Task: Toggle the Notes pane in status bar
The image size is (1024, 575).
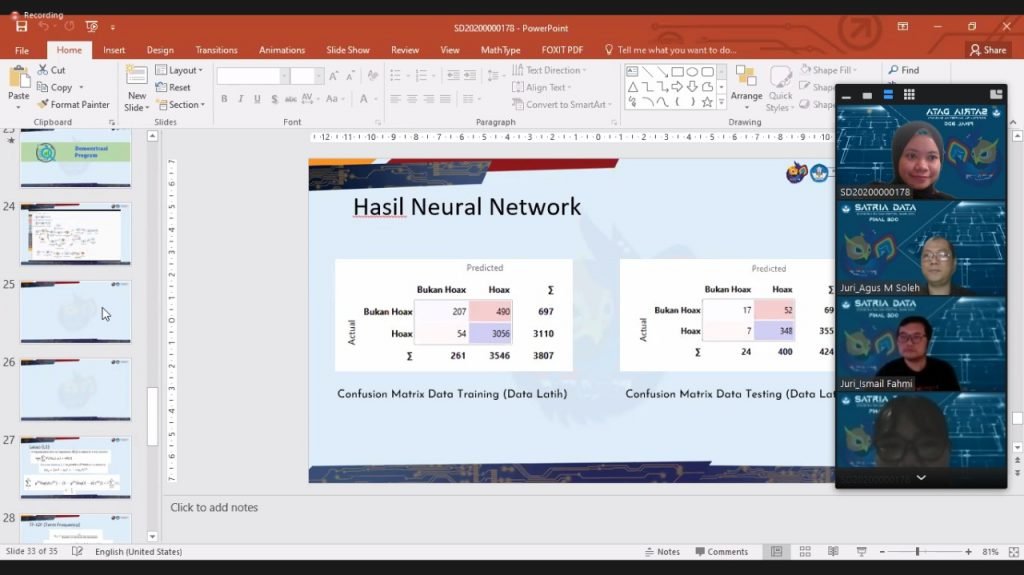Action: [662, 551]
